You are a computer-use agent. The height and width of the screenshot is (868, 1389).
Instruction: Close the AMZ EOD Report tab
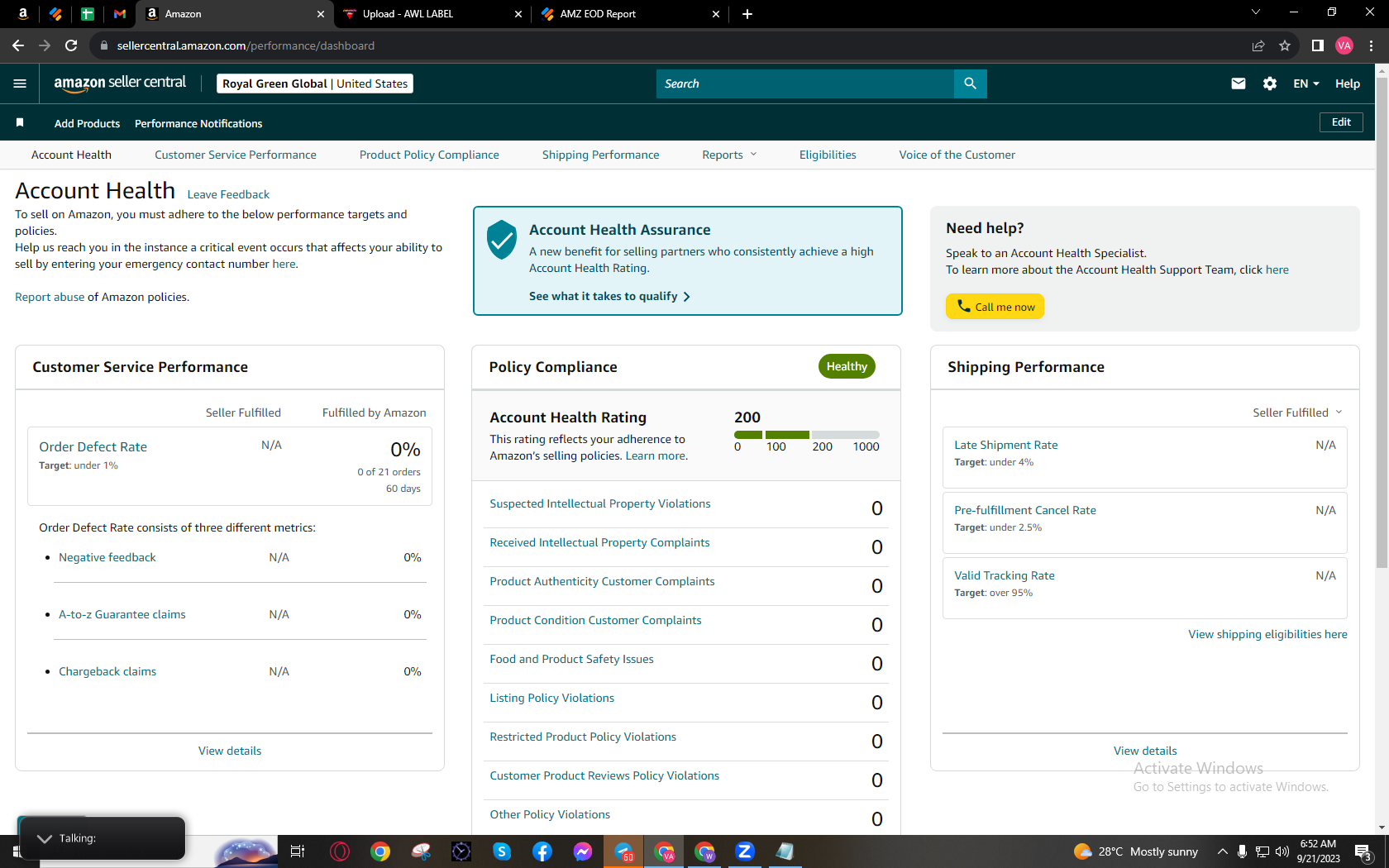(716, 14)
